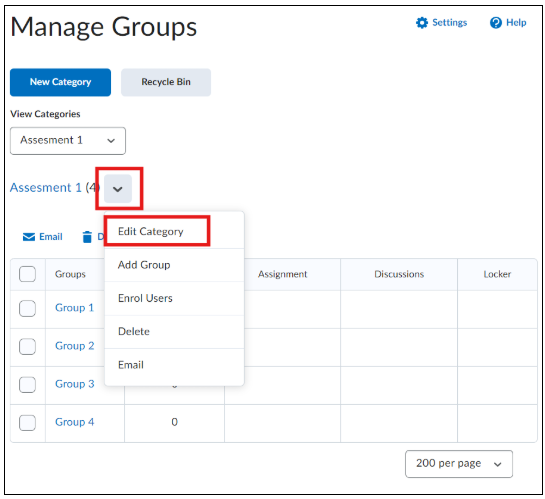Click the Delete trash can icon
The width and height of the screenshot is (545, 499).
point(87,237)
